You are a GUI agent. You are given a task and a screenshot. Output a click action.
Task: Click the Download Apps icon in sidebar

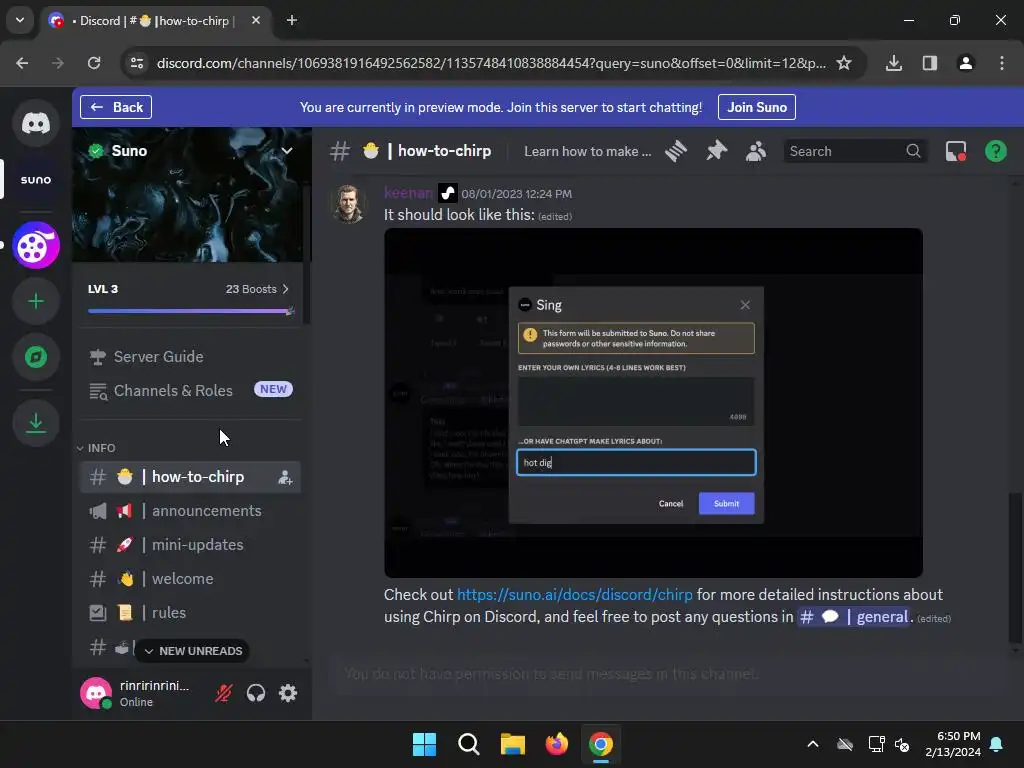36,423
